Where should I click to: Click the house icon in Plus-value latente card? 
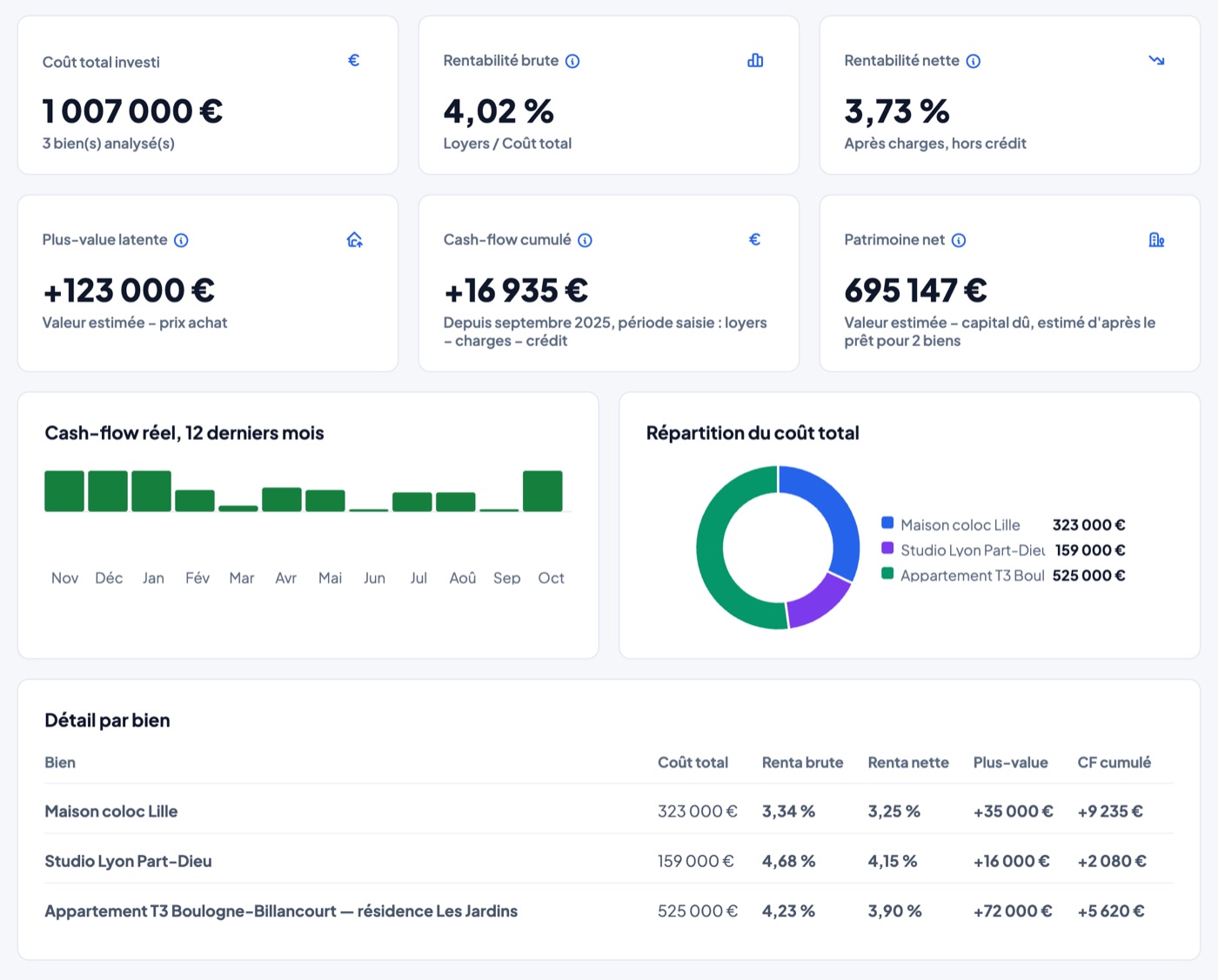[x=354, y=239]
